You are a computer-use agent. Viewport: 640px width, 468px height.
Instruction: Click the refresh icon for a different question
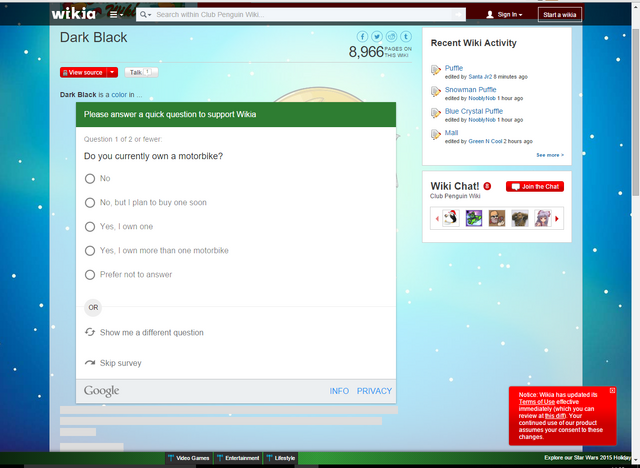pyautogui.click(x=90, y=333)
